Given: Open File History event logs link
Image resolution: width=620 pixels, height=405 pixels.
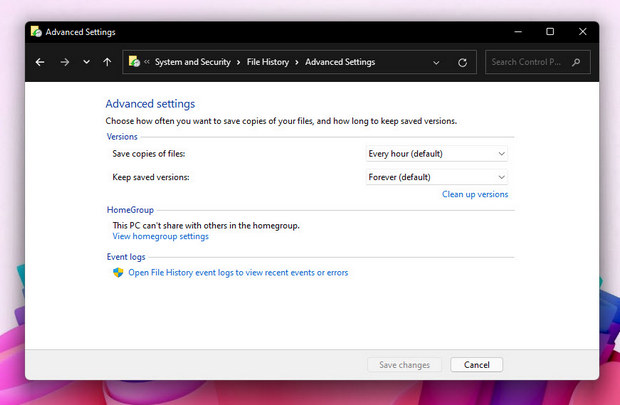Looking at the screenshot, I should pos(238,273).
